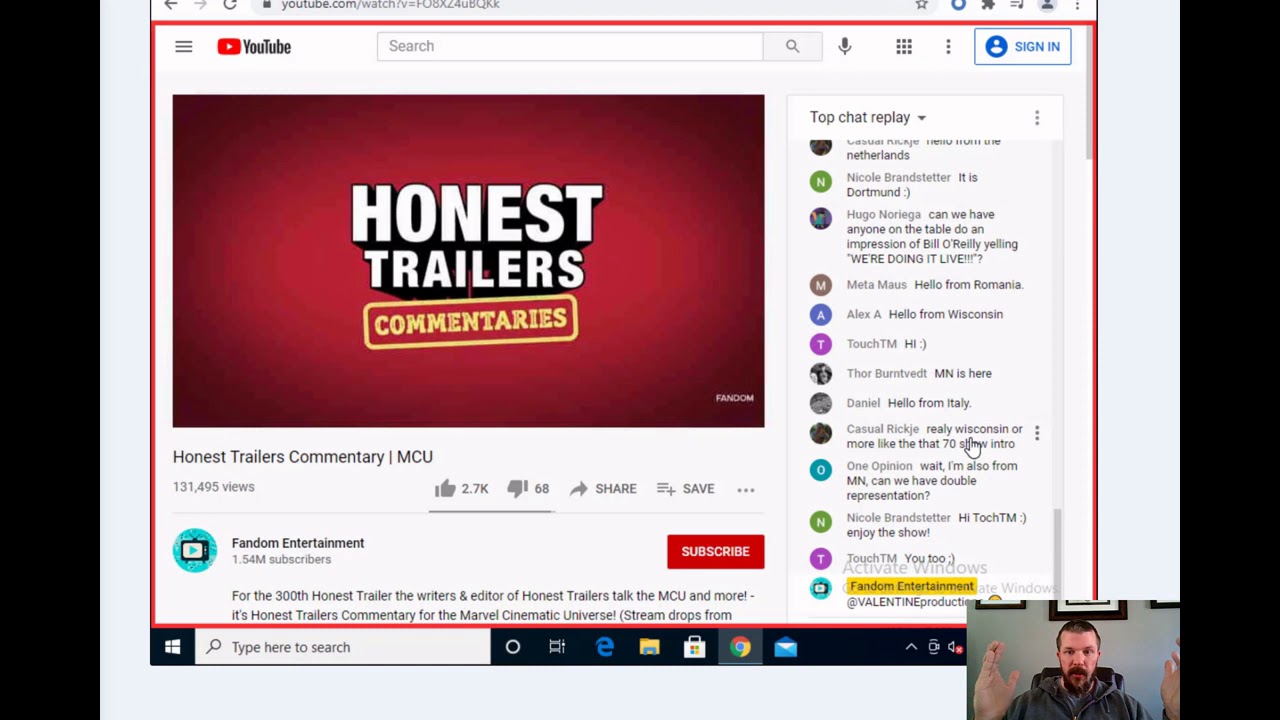Screen dimensions: 1280x720
Task: Open the Chrome profile avatar
Action: [1047, 5]
